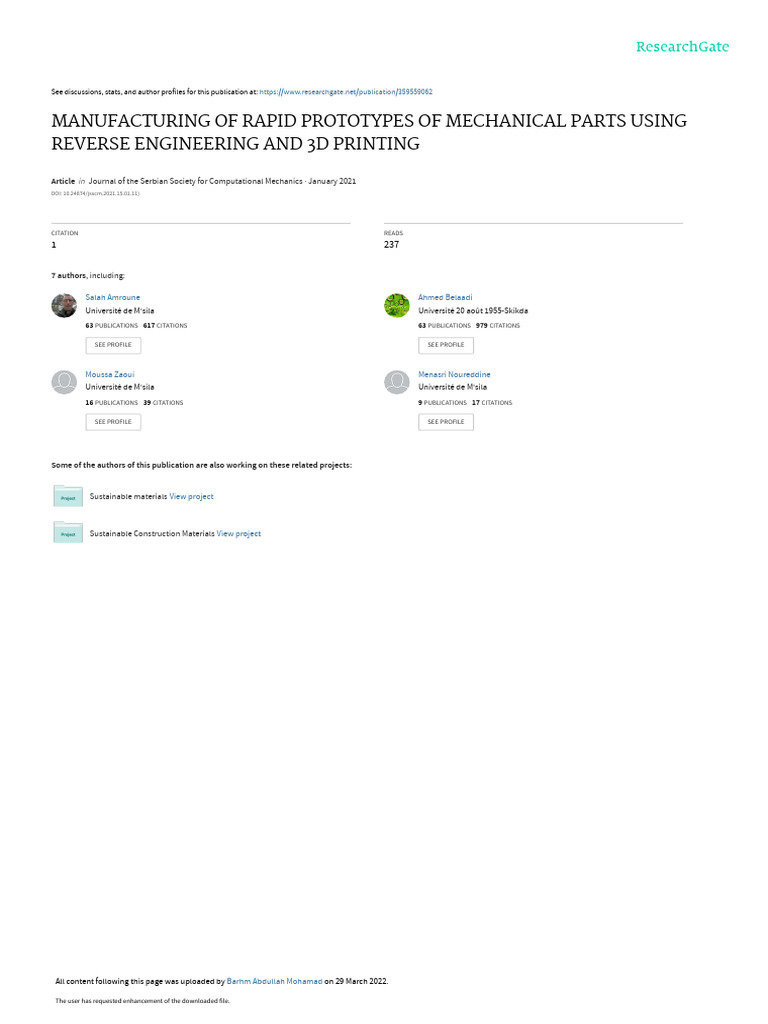
Task: Follow View project for Sustainable Construction Materials
Action: (238, 534)
